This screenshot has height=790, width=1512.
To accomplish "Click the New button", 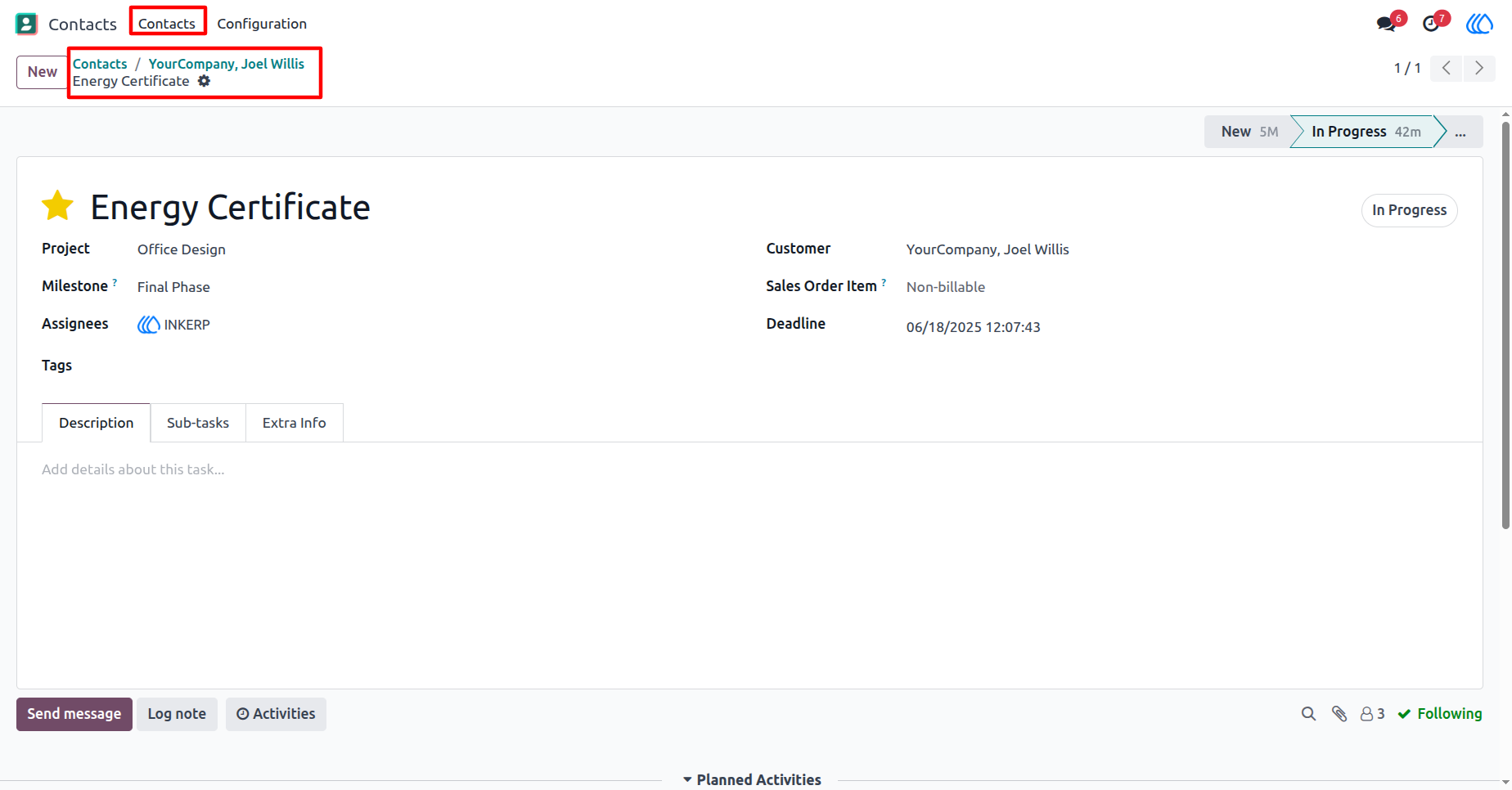I will (x=42, y=72).
